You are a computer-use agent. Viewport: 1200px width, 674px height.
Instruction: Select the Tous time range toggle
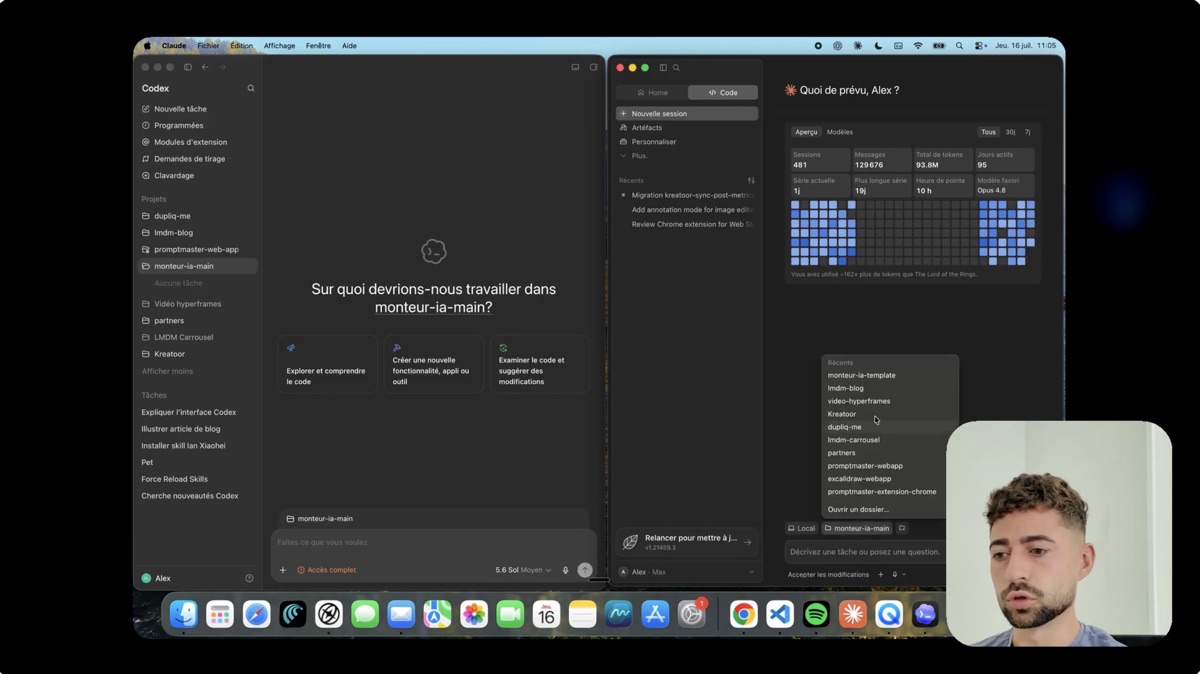pos(988,132)
